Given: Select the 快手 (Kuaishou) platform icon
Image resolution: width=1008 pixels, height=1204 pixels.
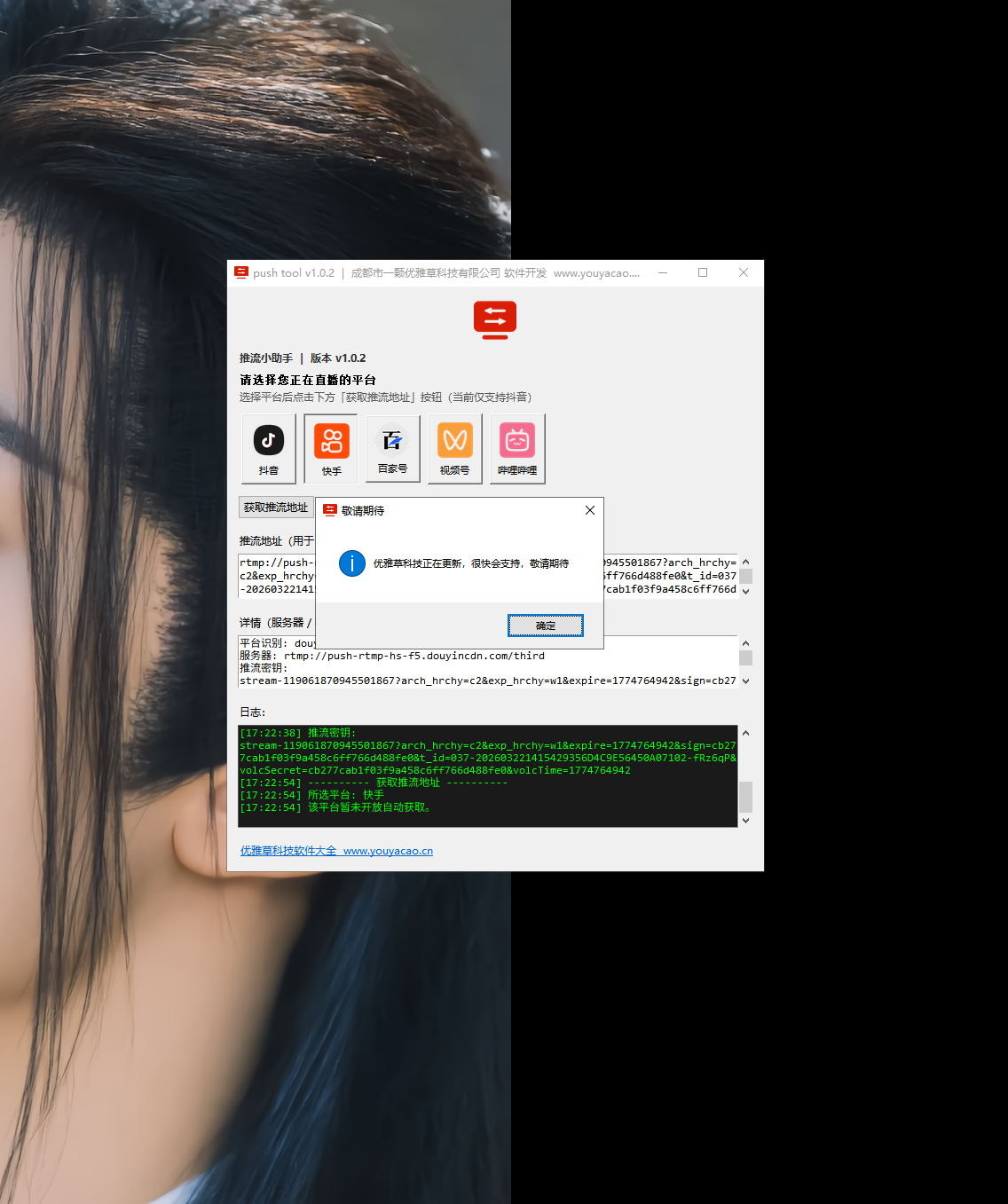Looking at the screenshot, I should [331, 449].
